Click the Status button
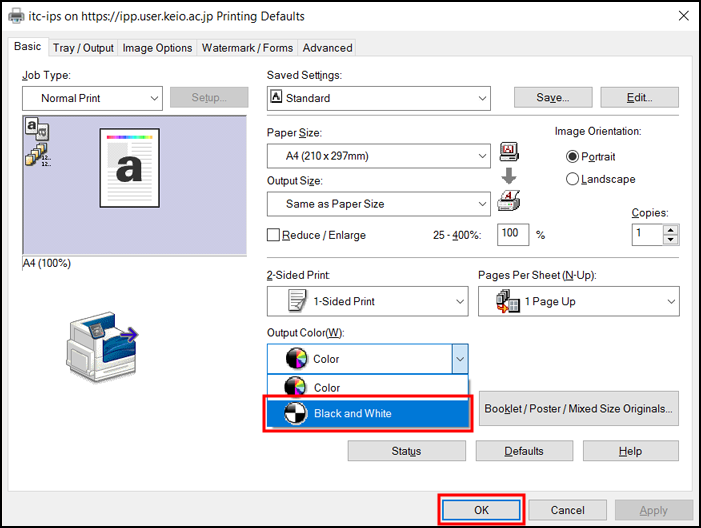Screen dimensions: 701x528 (406, 451)
